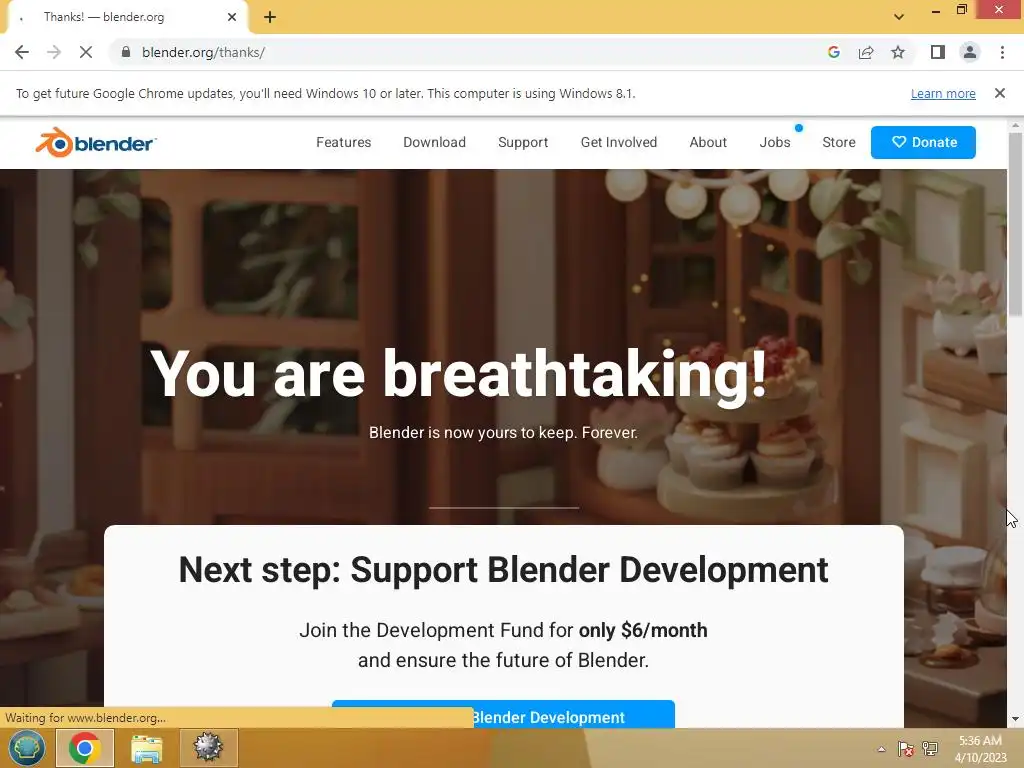Click the blue Donate button

point(923,142)
